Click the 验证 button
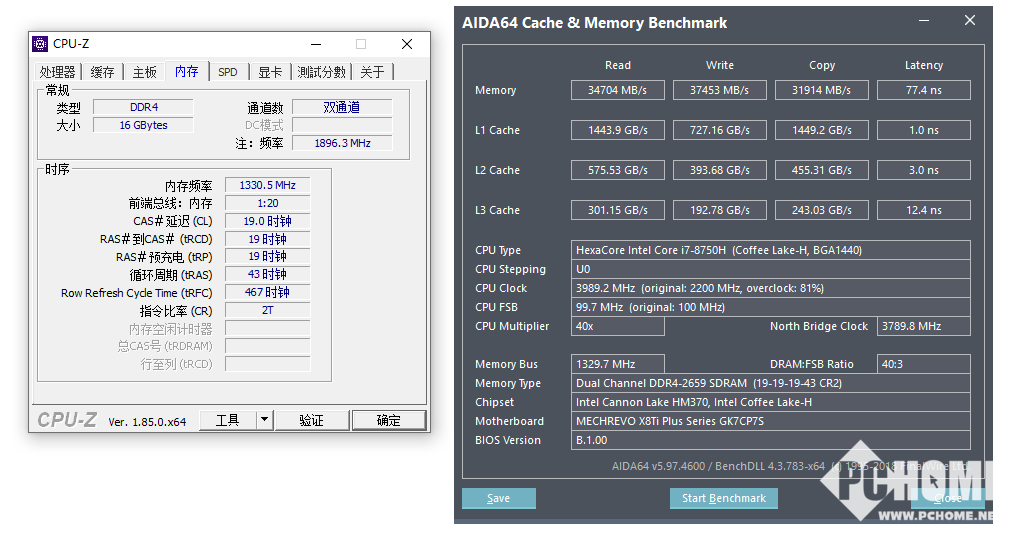 coord(312,420)
